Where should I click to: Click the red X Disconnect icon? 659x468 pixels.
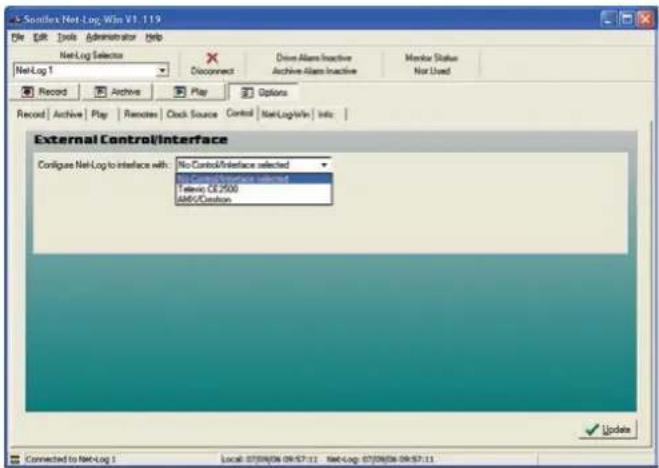tap(212, 58)
